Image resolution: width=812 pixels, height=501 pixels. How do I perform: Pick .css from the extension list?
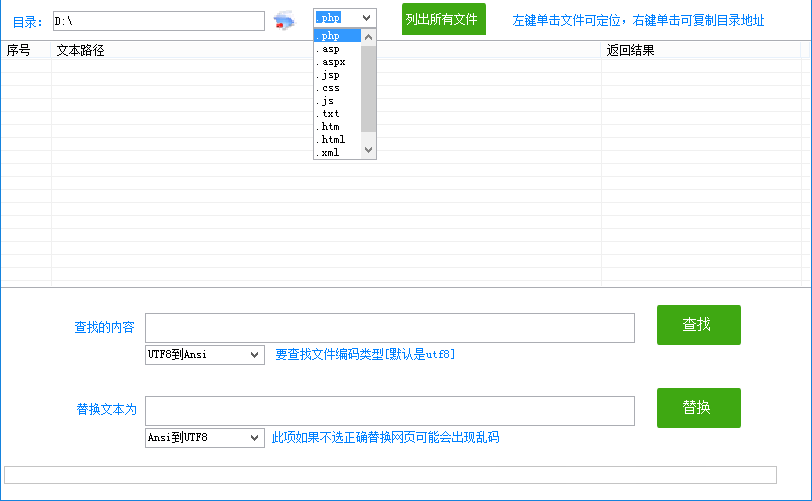337,88
